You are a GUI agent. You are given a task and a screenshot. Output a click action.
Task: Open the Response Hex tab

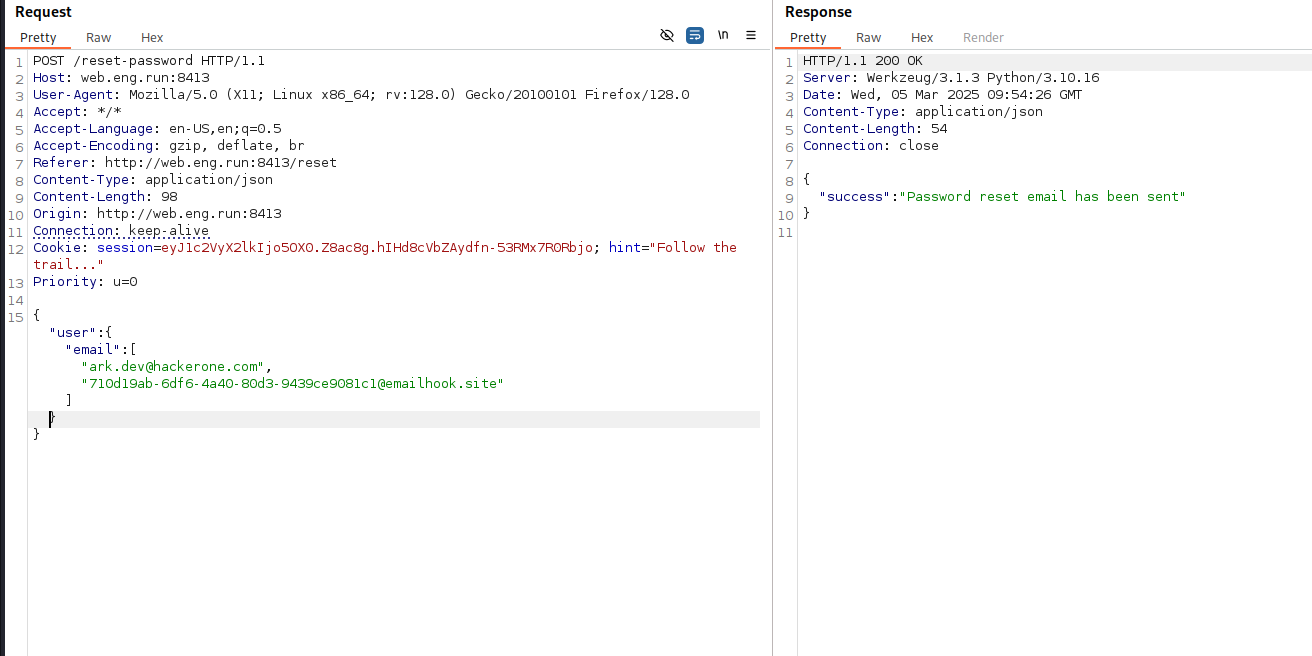pos(922,38)
